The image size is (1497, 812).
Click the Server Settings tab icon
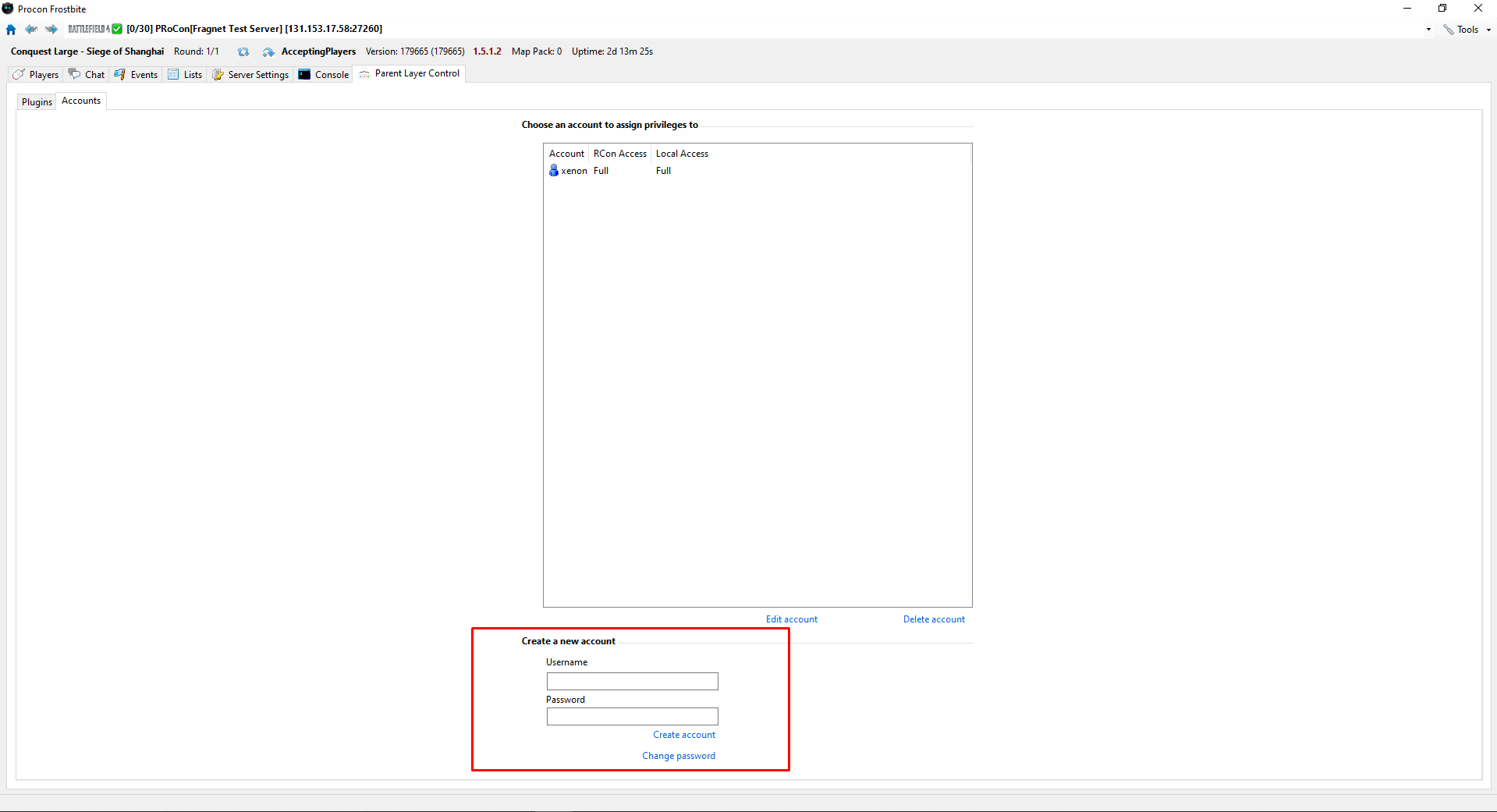(x=218, y=74)
